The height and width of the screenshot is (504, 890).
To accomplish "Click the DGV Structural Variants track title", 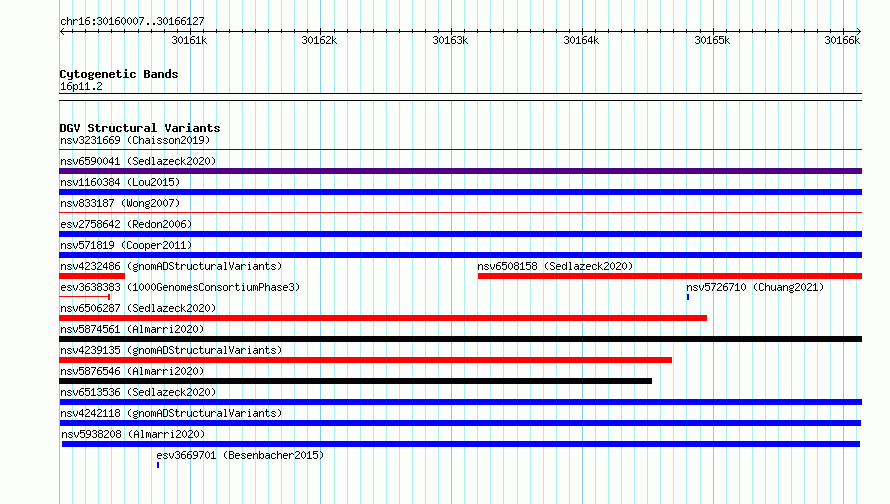I will click(140, 128).
